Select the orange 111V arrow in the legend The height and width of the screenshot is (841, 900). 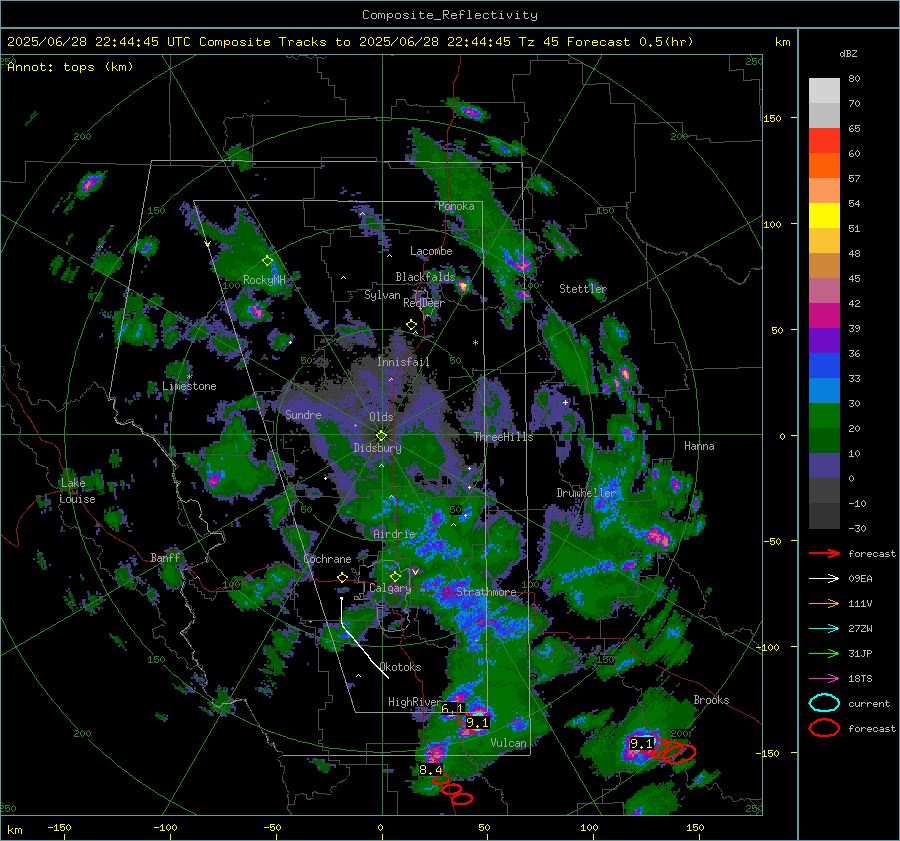pos(824,603)
